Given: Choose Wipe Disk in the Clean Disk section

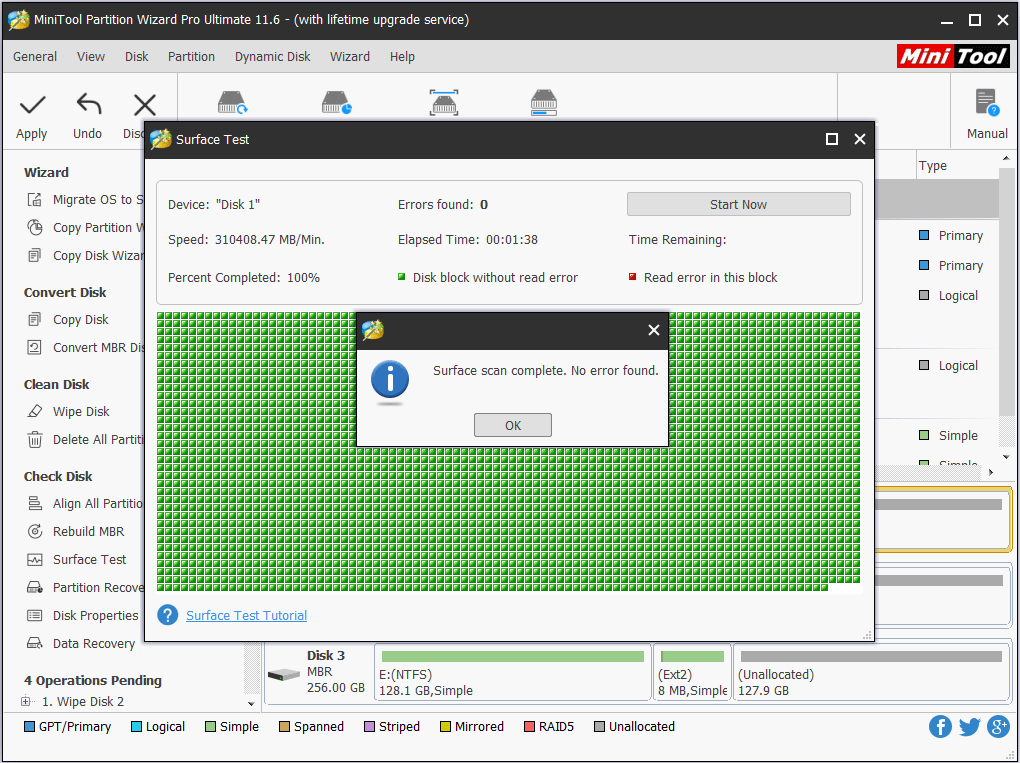Looking at the screenshot, I should pos(81,411).
